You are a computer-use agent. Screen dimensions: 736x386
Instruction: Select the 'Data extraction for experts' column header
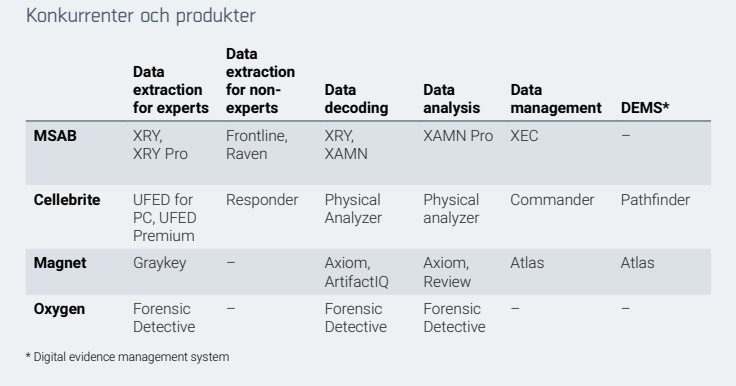pos(171,90)
